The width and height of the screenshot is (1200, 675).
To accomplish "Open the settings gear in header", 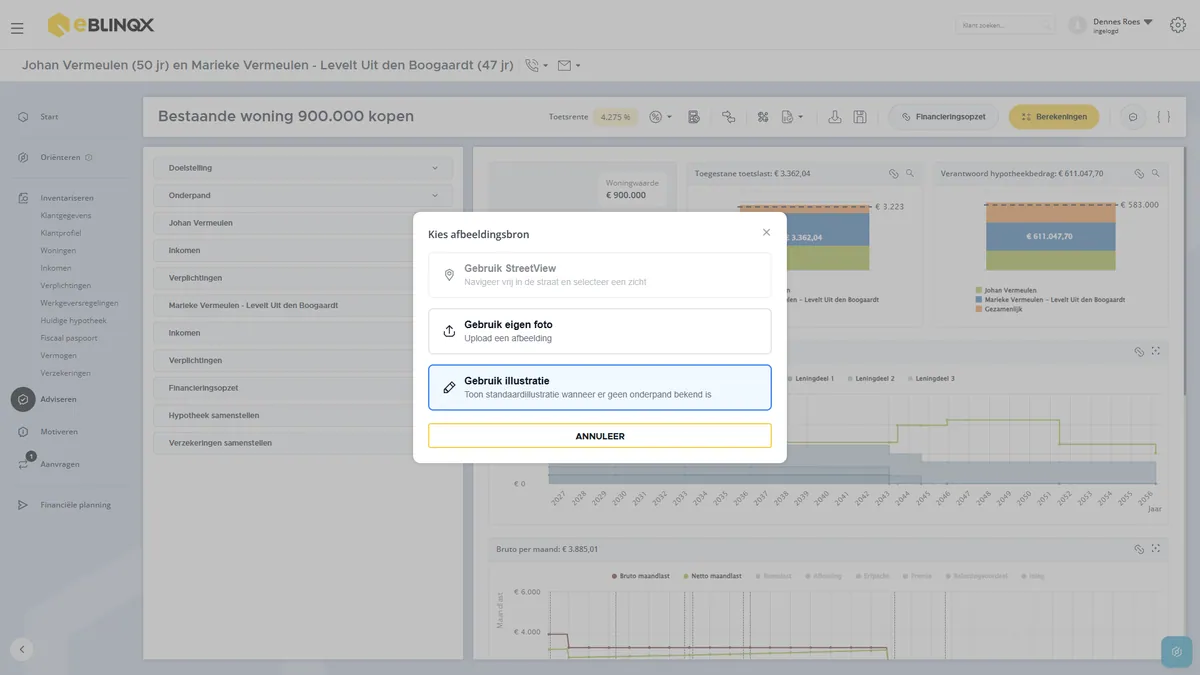I will point(1177,25).
